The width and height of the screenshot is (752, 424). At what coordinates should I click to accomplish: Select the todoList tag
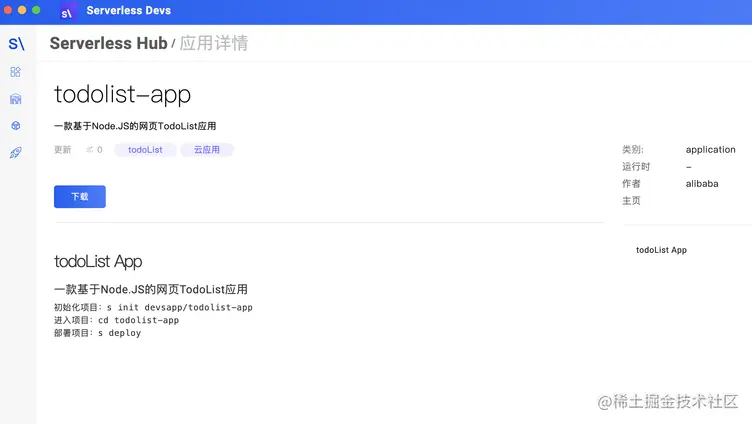(x=145, y=150)
